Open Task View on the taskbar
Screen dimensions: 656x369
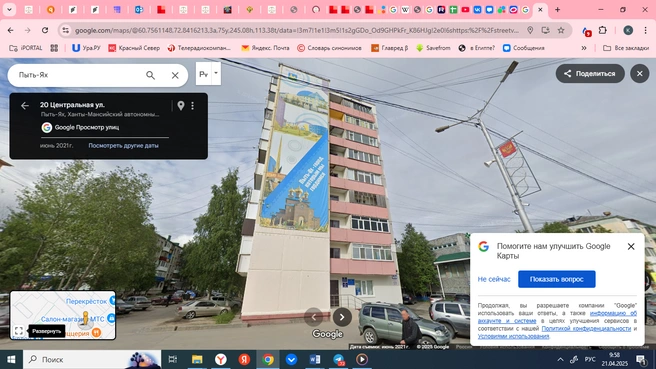172,359
